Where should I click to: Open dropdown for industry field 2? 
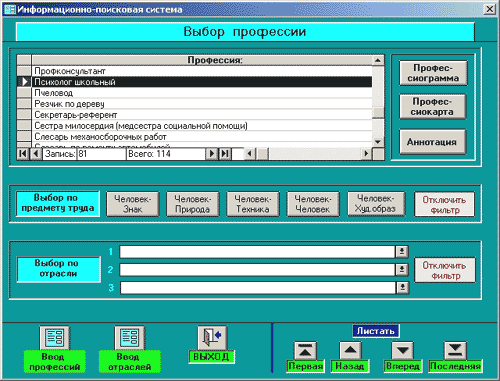(402, 269)
